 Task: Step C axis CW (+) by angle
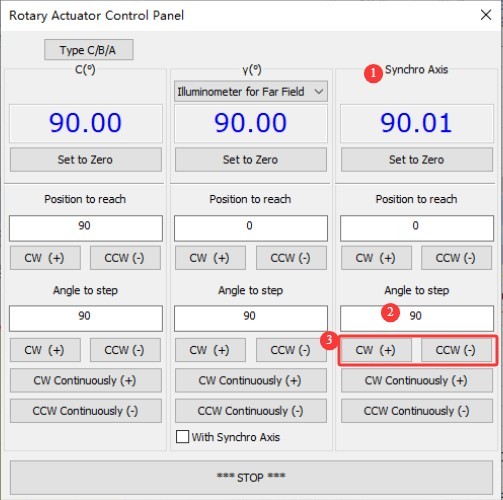click(x=45, y=350)
